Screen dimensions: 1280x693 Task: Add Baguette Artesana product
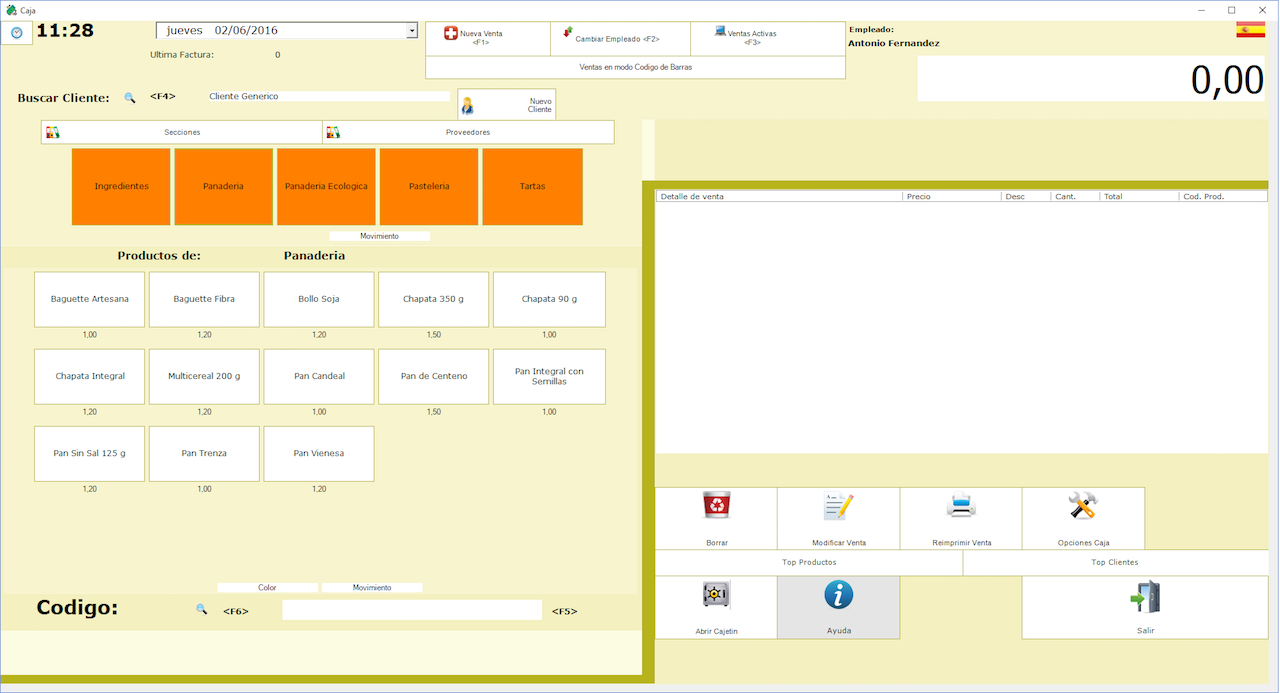tap(90, 299)
